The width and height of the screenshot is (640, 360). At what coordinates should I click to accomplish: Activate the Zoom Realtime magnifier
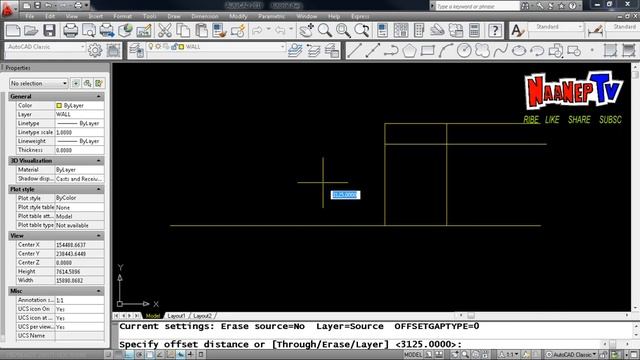click(x=325, y=31)
